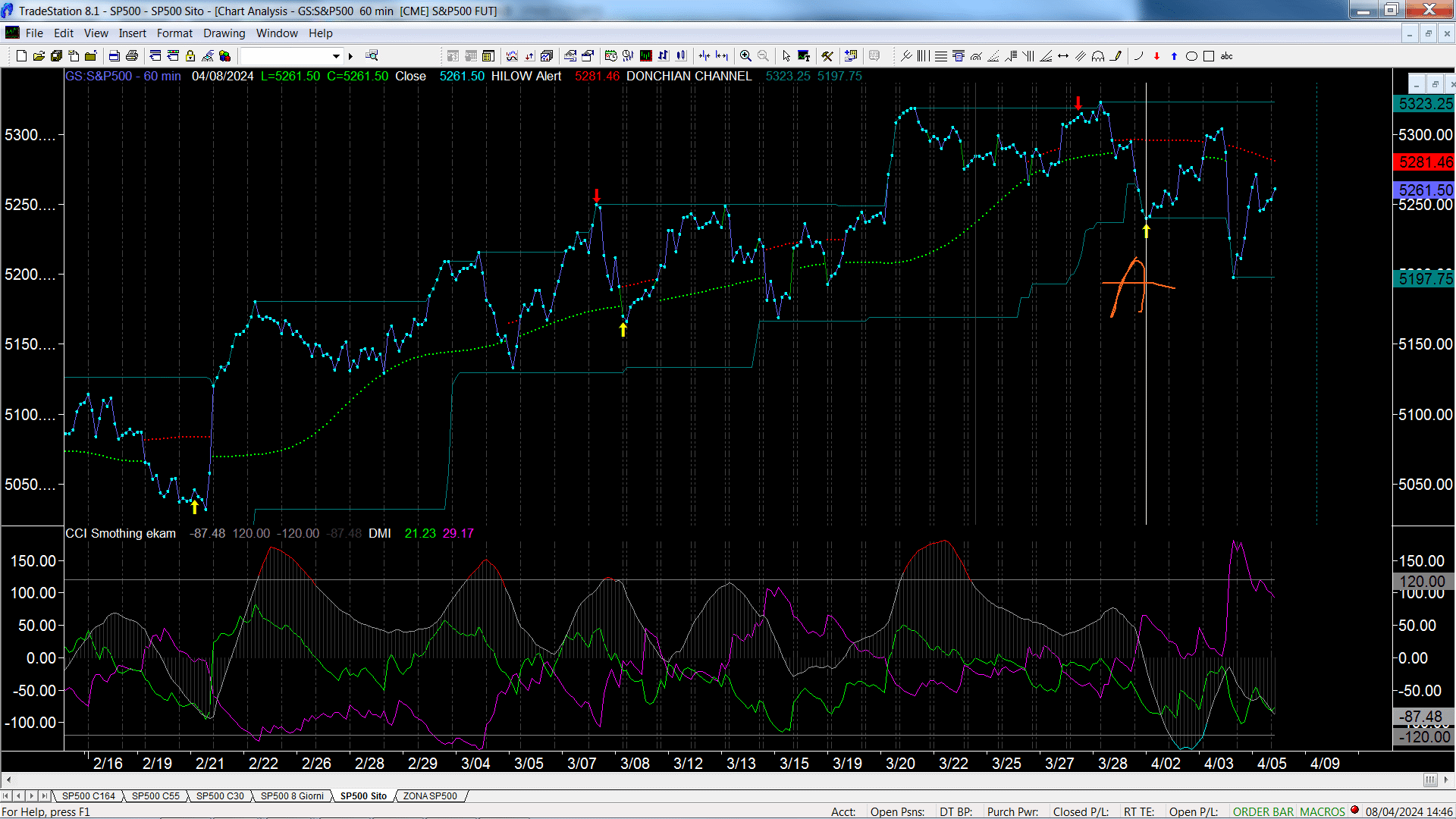1456x819 pixels.
Task: Click the colored cubes toolbar icon
Action: coord(224,56)
